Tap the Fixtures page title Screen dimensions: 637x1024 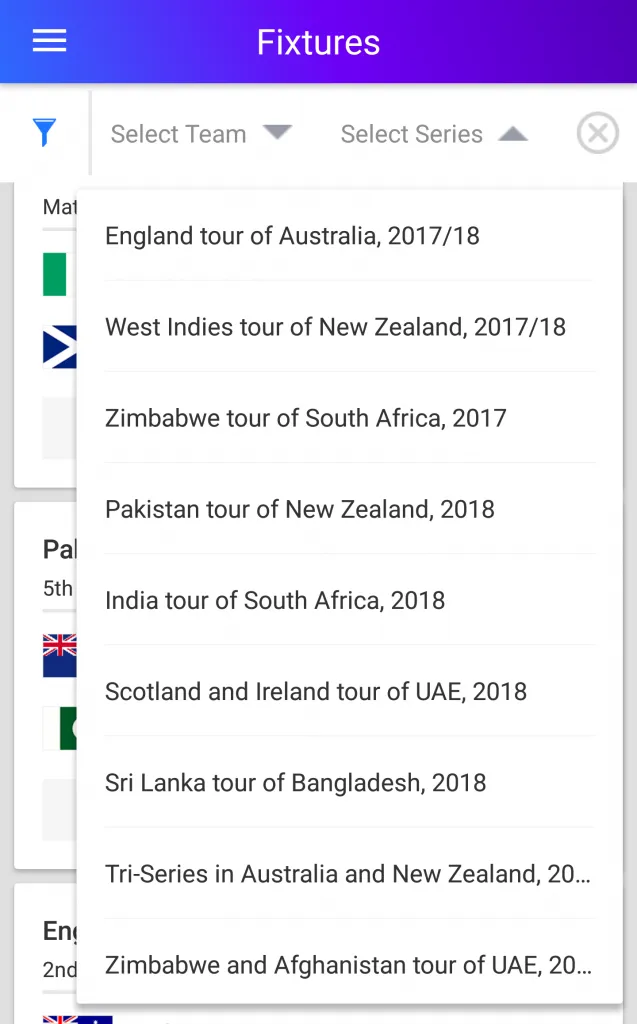318,42
